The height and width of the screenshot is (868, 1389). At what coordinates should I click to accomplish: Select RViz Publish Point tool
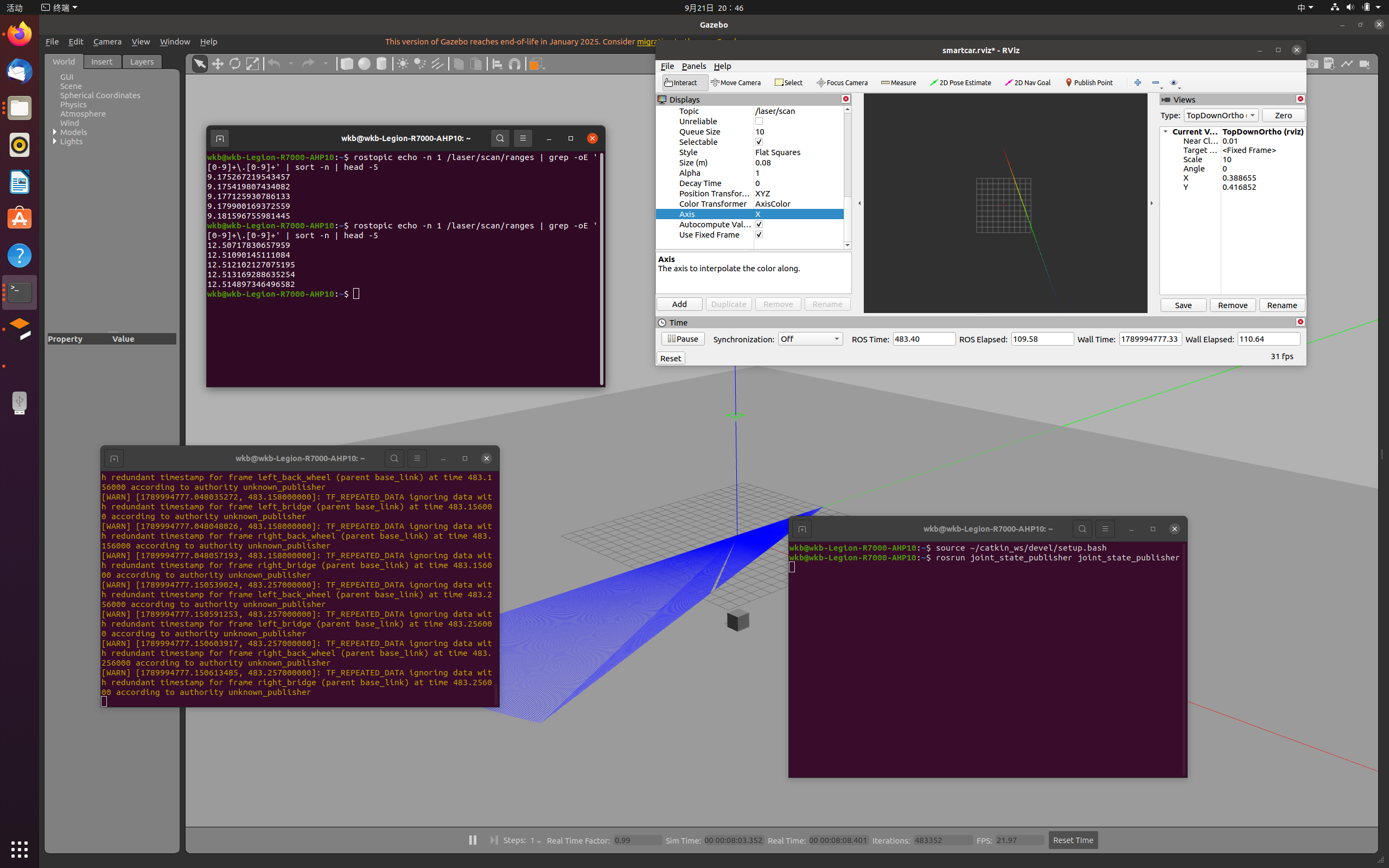[x=1089, y=82]
